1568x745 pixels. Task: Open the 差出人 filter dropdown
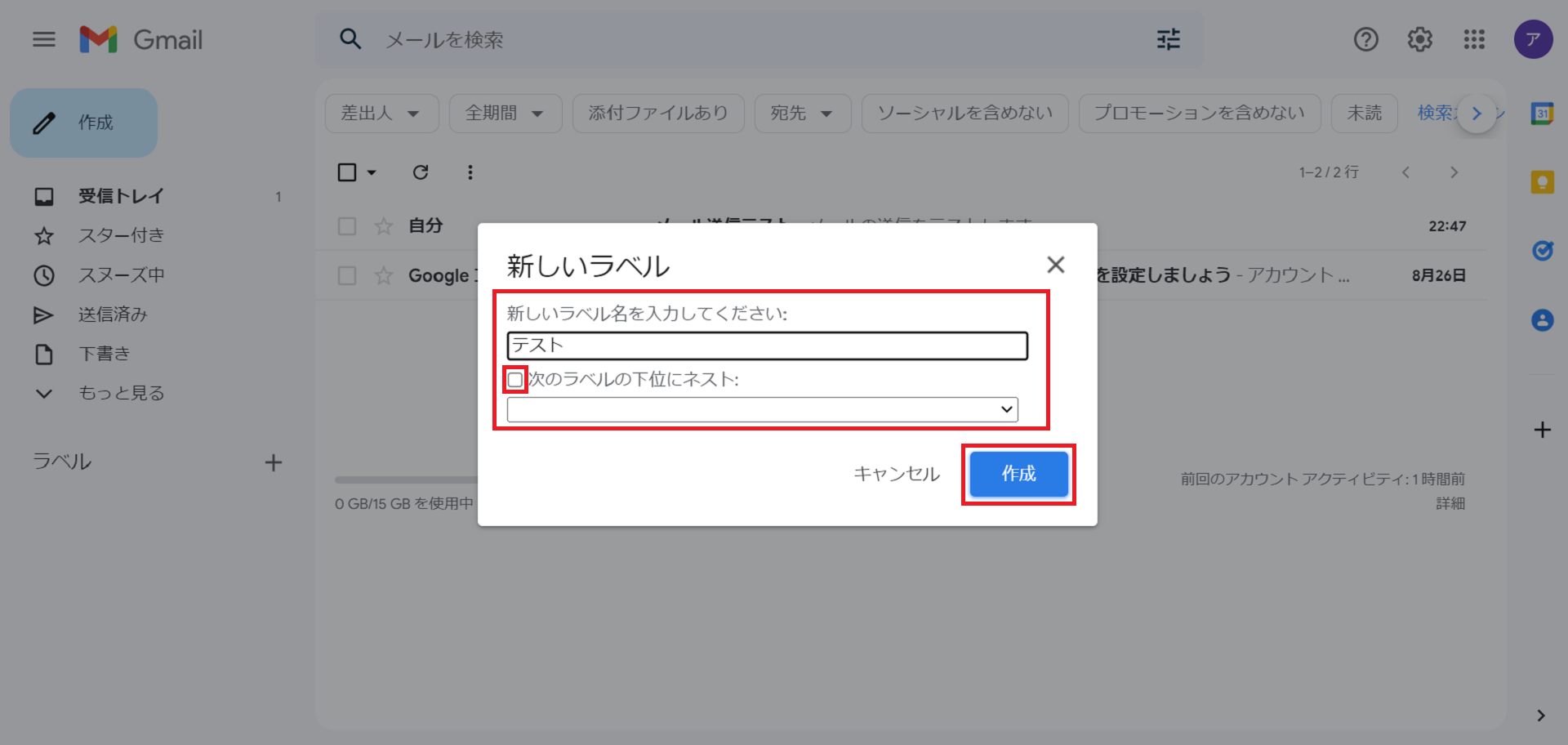381,114
